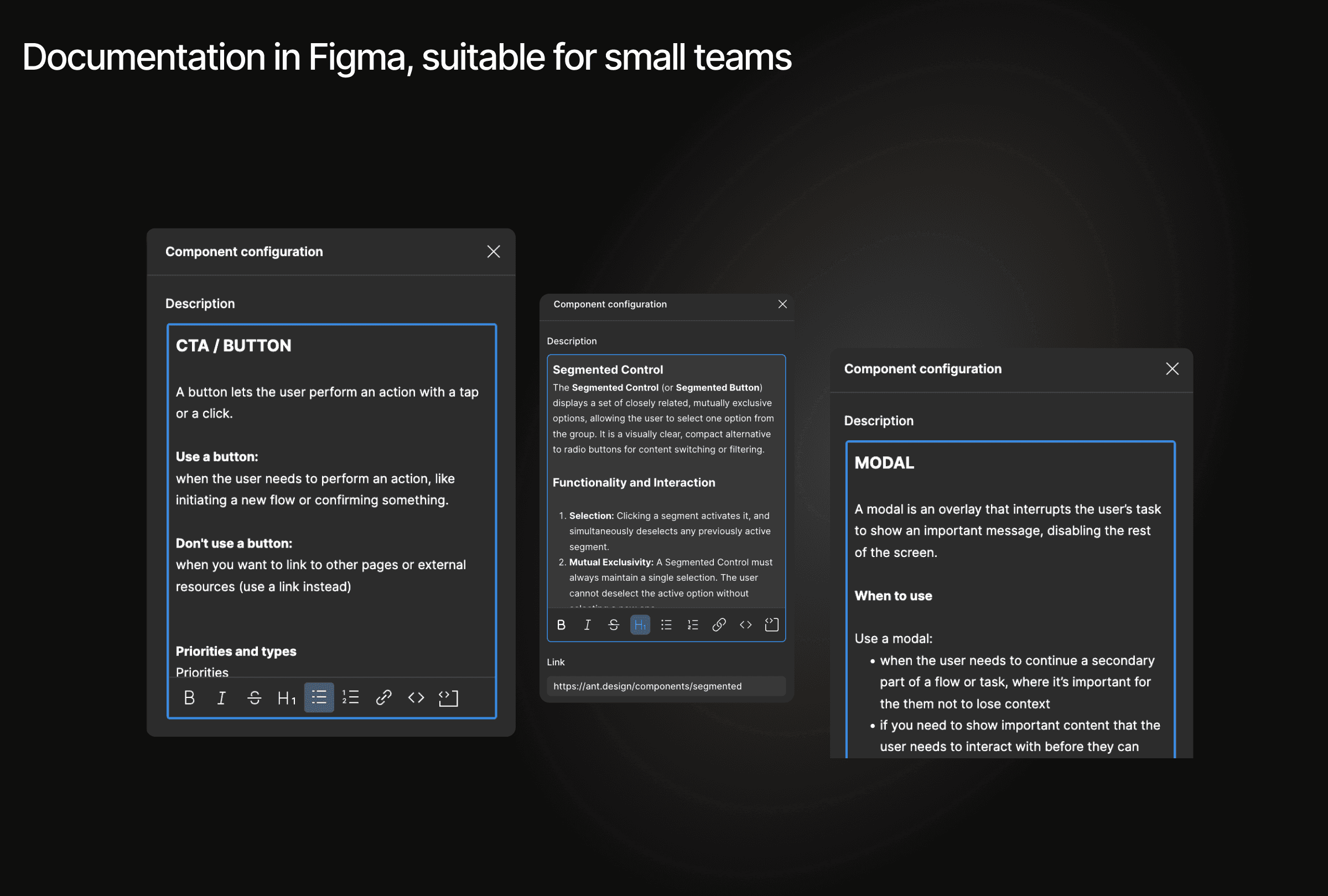The width and height of the screenshot is (1328, 896).
Task: Close the CTA / BUTTON configuration panel
Action: pyautogui.click(x=494, y=251)
